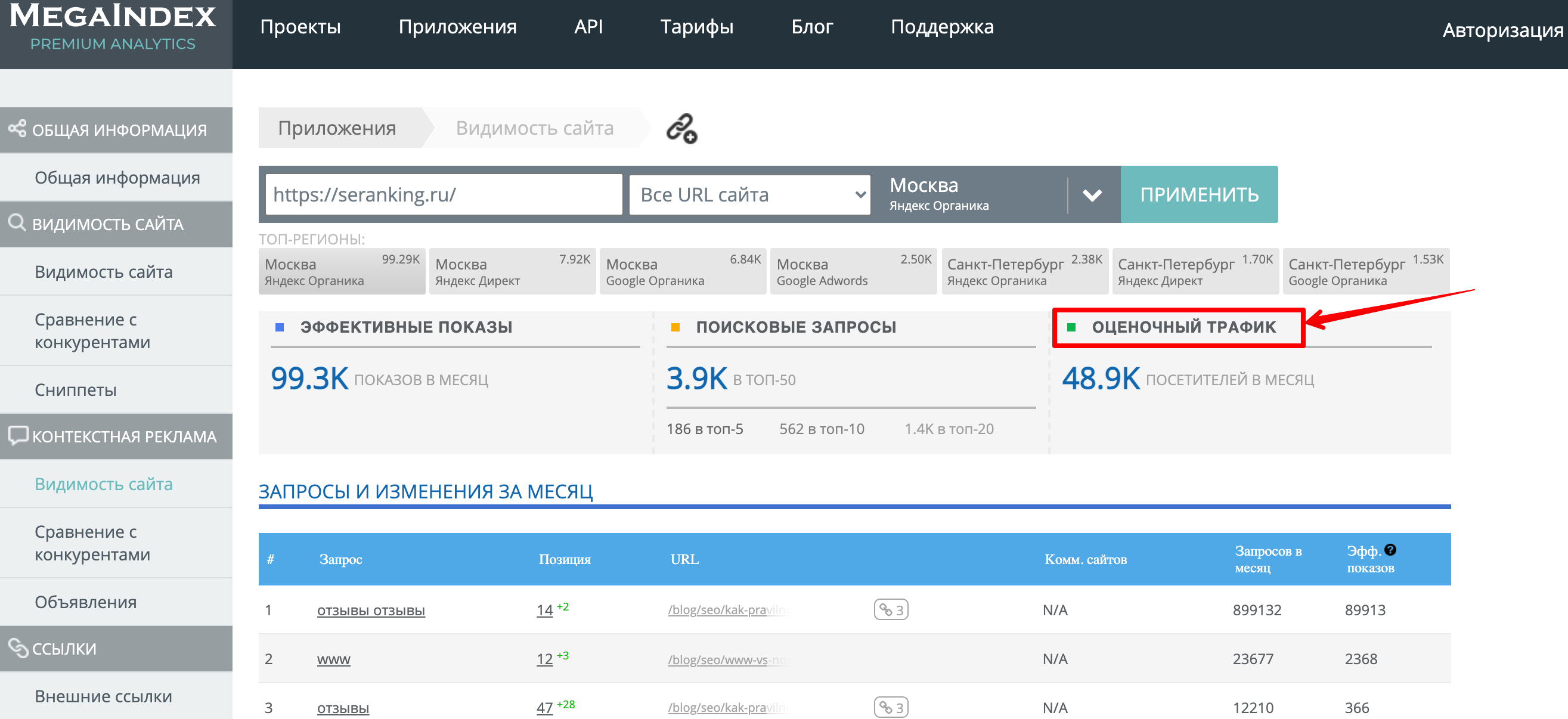Select Санкт-Петербург Яндекс Директ 1.70K region
1568x719 pixels.
[1195, 271]
